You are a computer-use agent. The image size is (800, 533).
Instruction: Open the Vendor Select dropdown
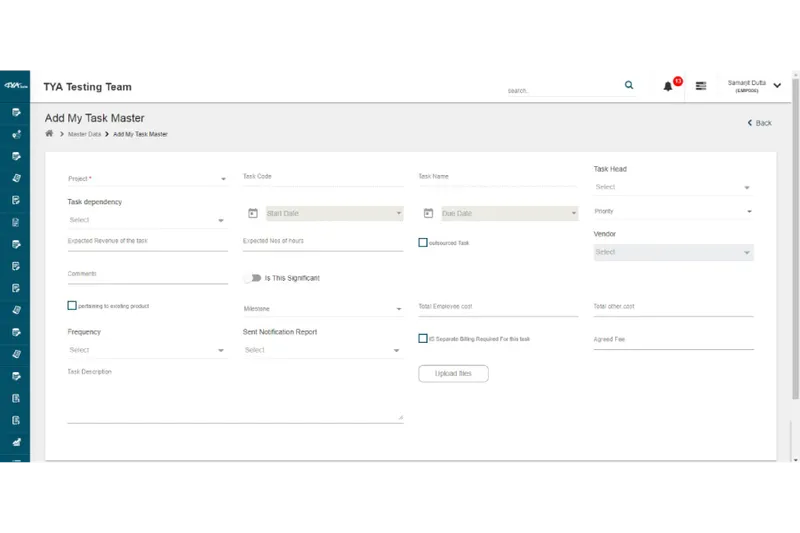[673, 252]
